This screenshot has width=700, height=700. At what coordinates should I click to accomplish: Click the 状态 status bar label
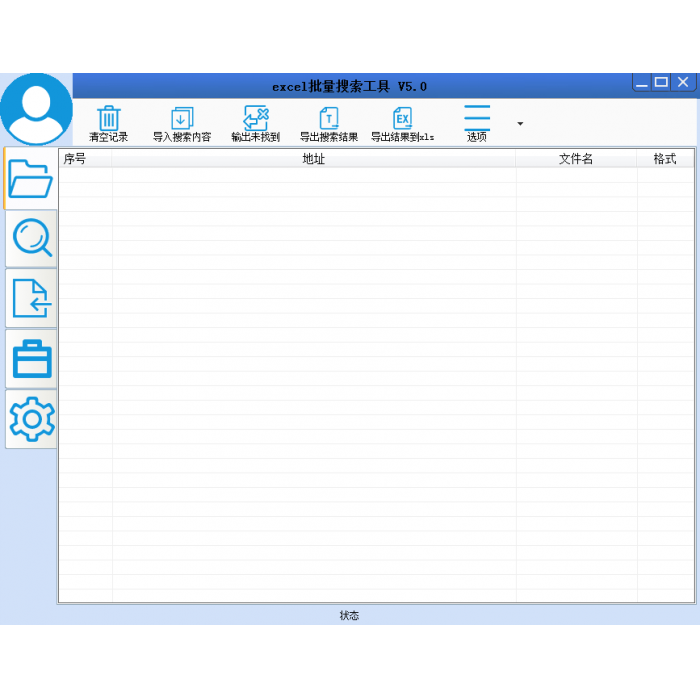349,616
